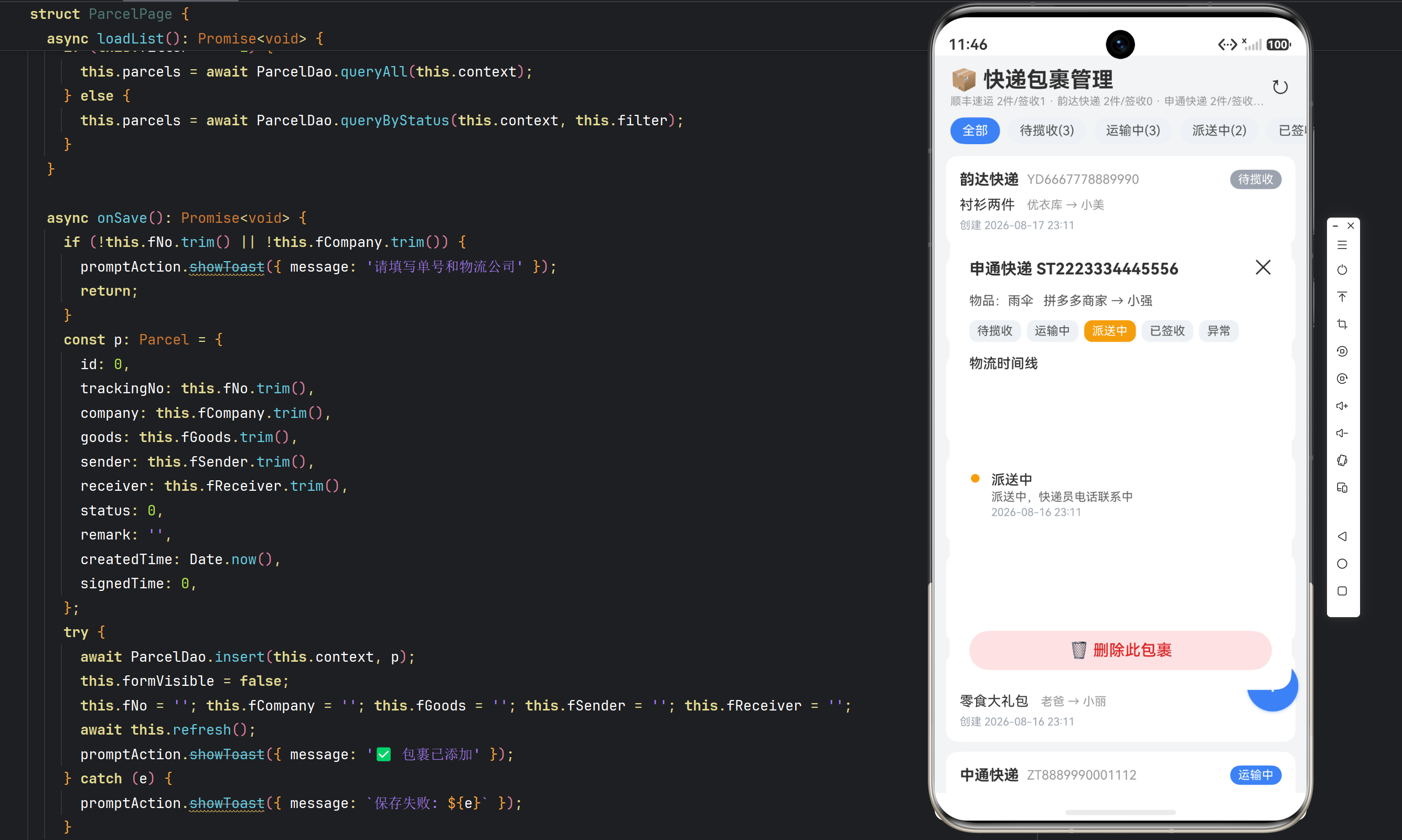The image size is (1402, 840).
Task: Set the dialog status to 已签收
Action: click(x=1167, y=330)
